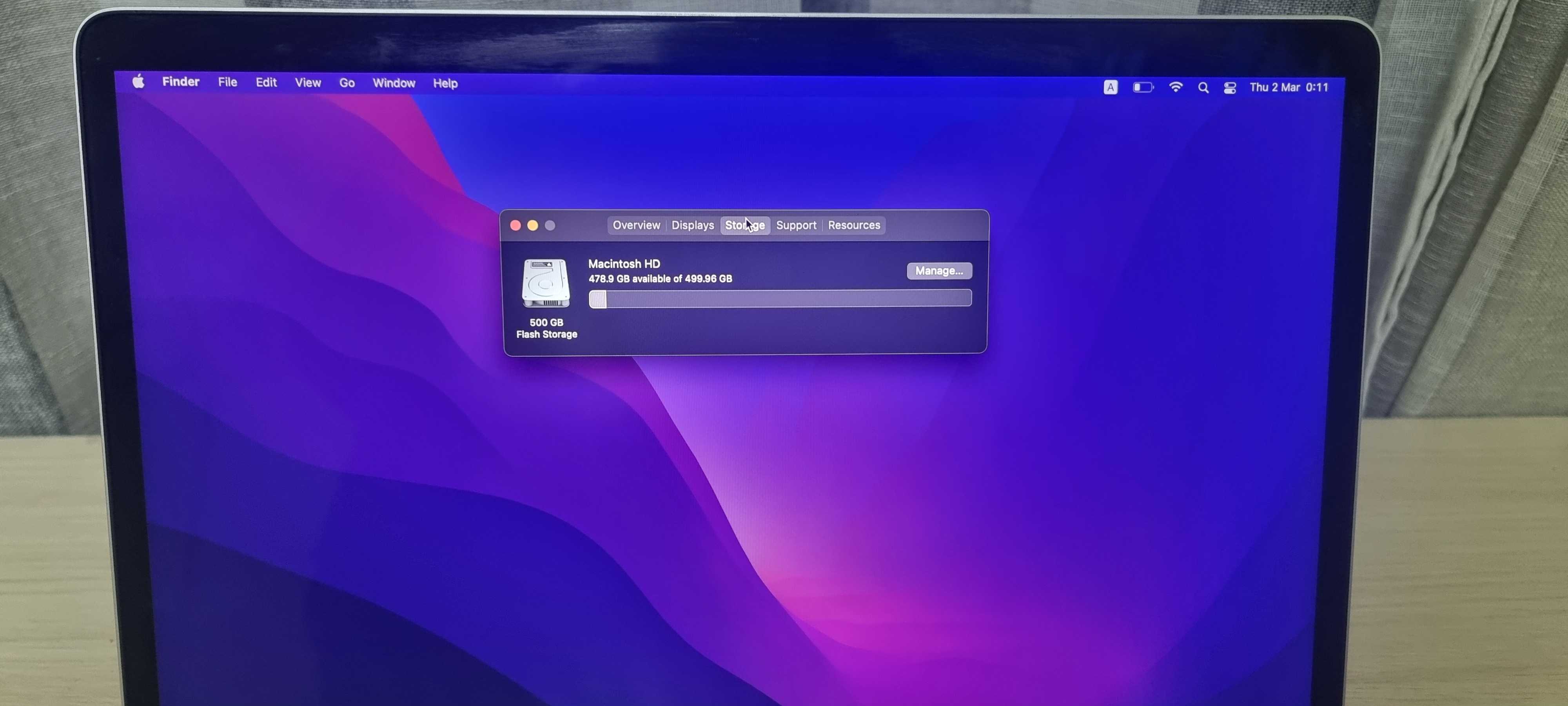Open the Finder menu
This screenshot has height=706, width=1568.
[181, 82]
